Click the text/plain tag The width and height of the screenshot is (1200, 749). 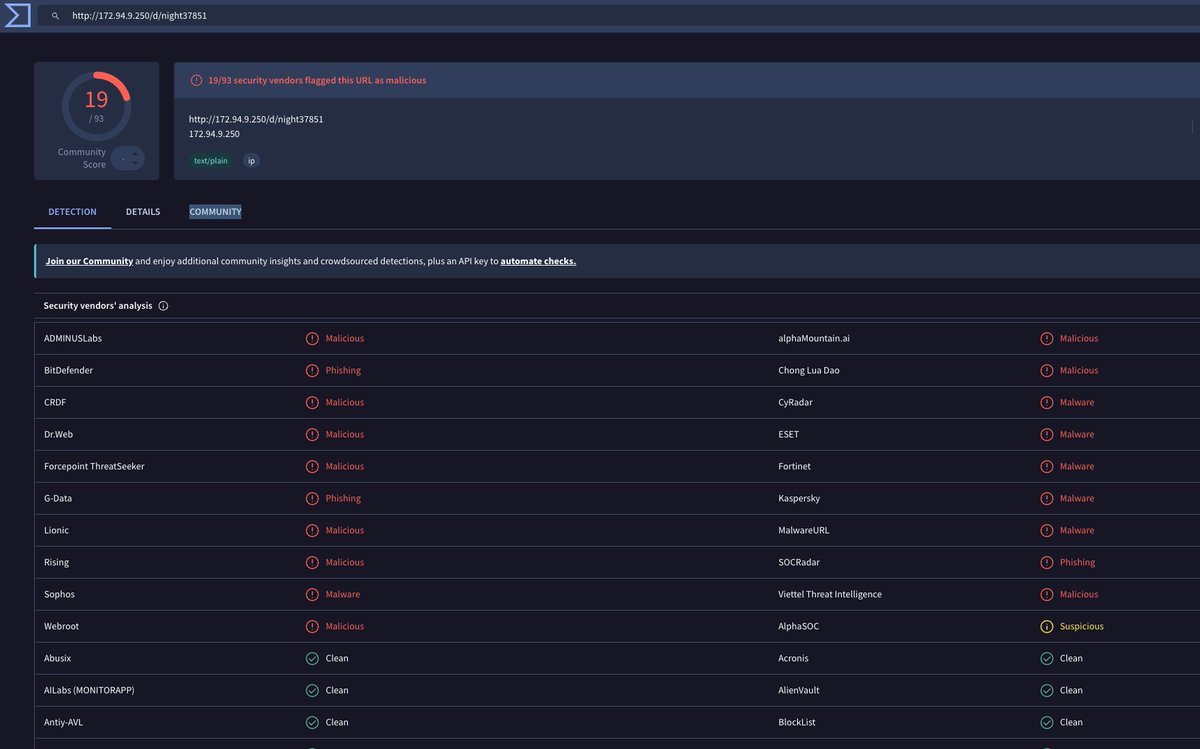point(211,160)
